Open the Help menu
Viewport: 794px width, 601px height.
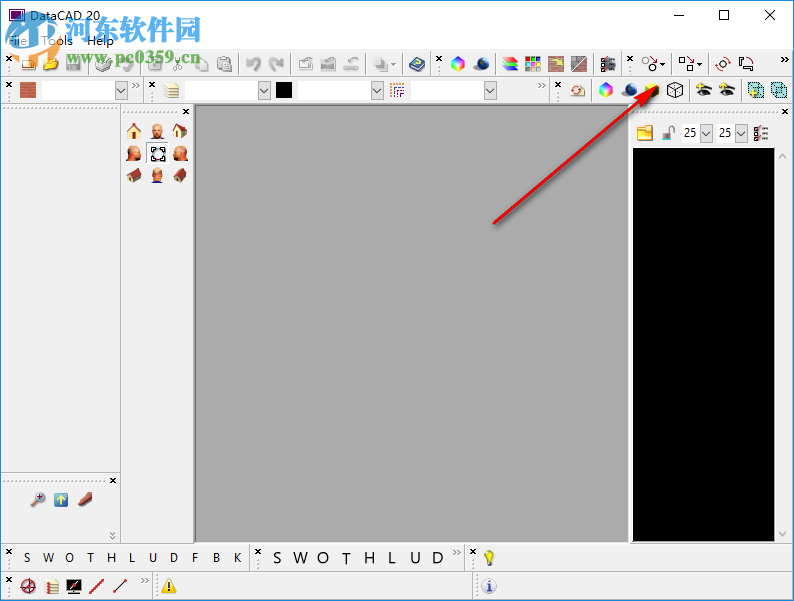(100, 41)
